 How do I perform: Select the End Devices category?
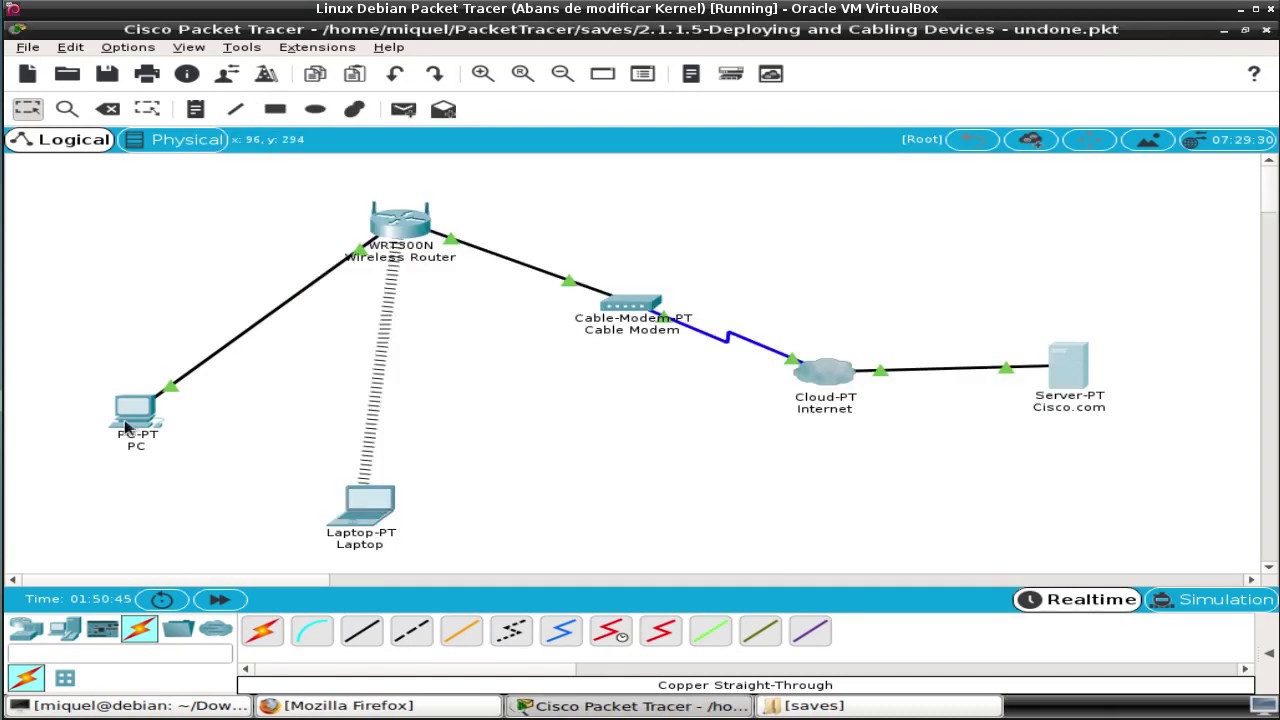[65, 629]
